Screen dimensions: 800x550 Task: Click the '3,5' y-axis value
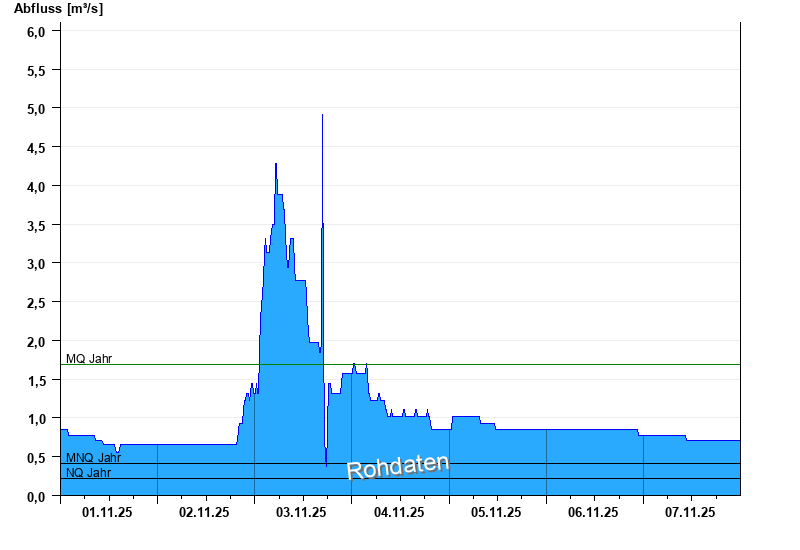[x=36, y=226]
